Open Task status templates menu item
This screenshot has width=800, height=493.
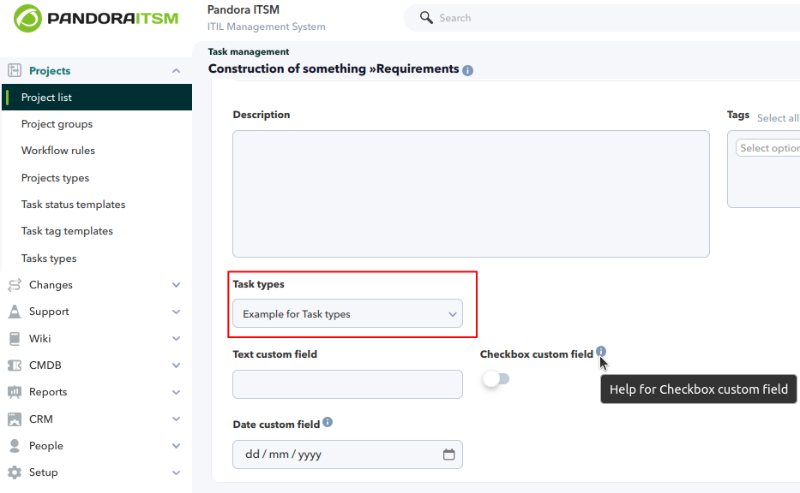click(73, 205)
